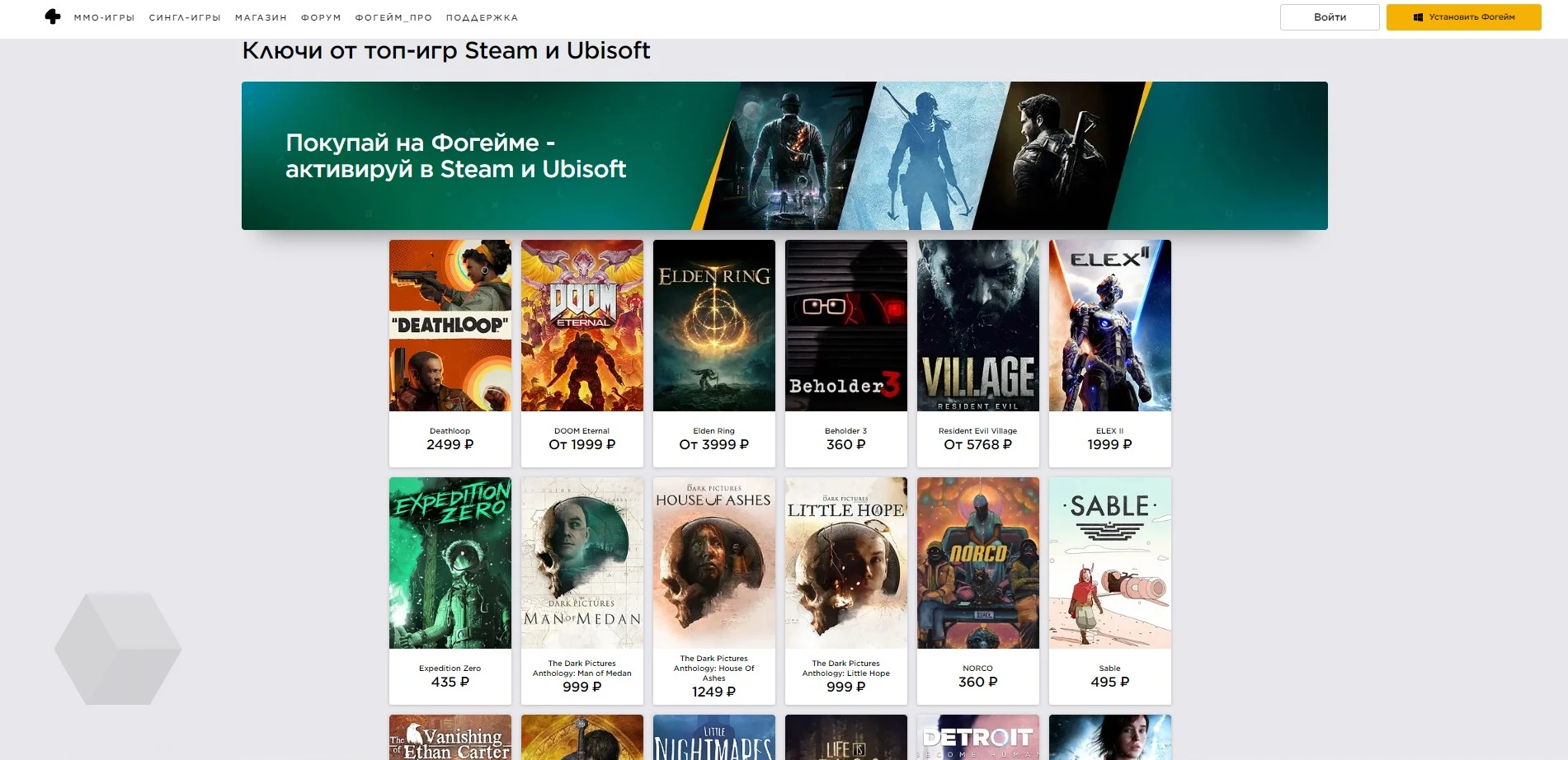The height and width of the screenshot is (760, 1568).
Task: Open the Little Hope game cover
Action: pos(846,563)
